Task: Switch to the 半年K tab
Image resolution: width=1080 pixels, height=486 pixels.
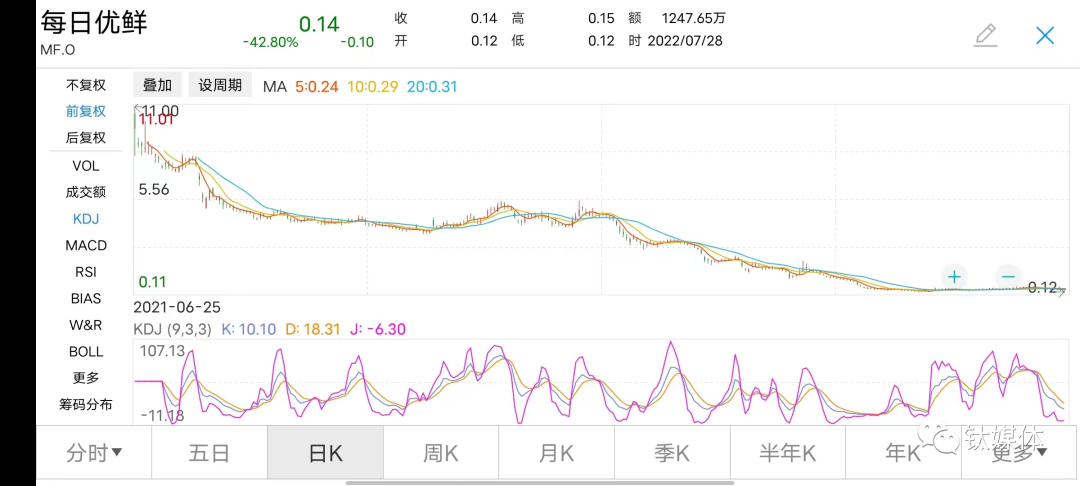Action: coord(788,452)
